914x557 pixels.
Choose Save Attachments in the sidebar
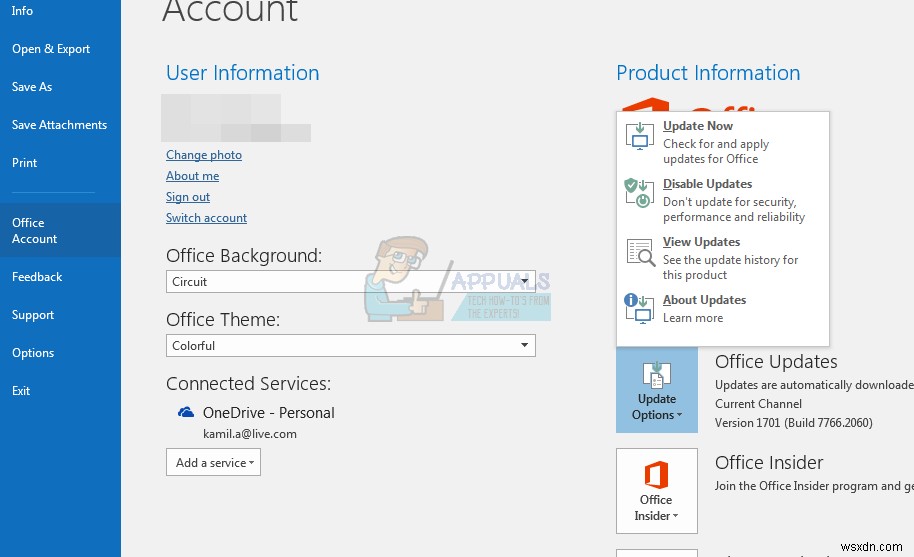(x=60, y=125)
